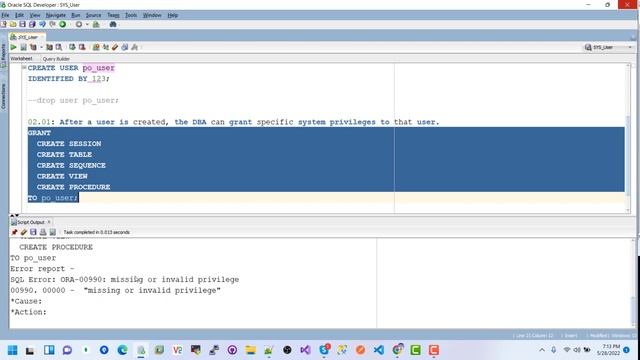Click the New file toolbar icon

[x=4, y=24]
